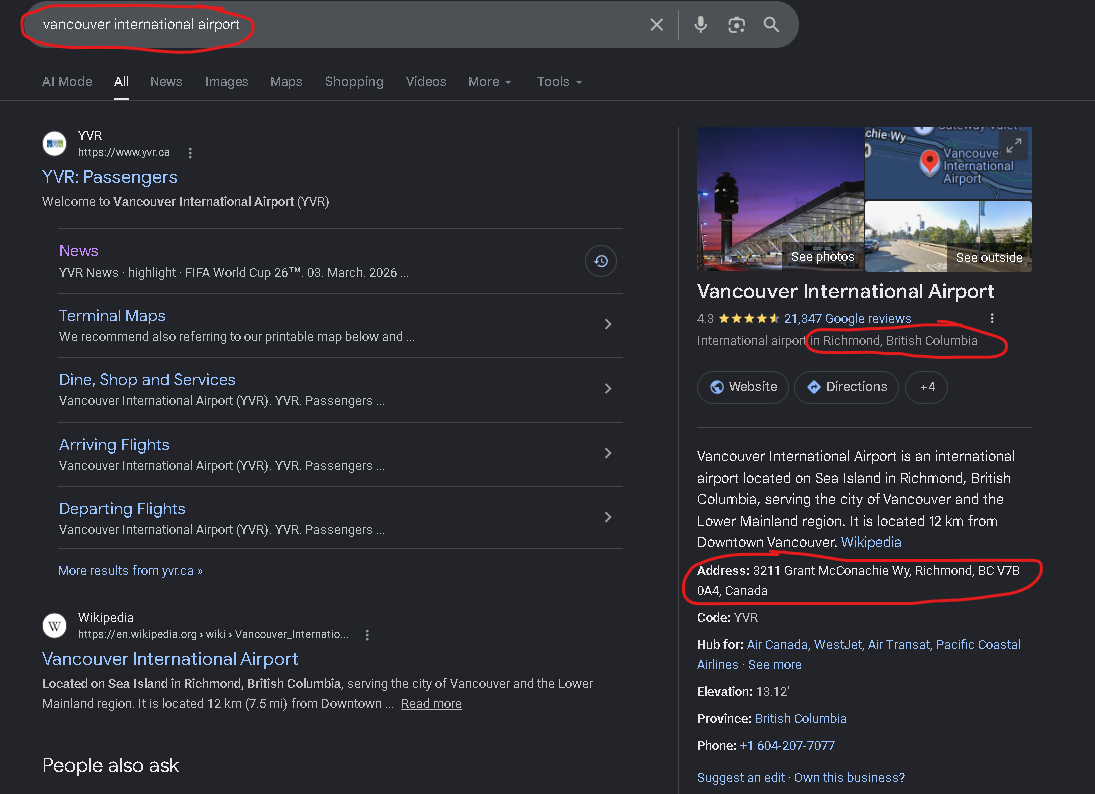
Task: Click See more after the hub airlines
Action: 774,665
